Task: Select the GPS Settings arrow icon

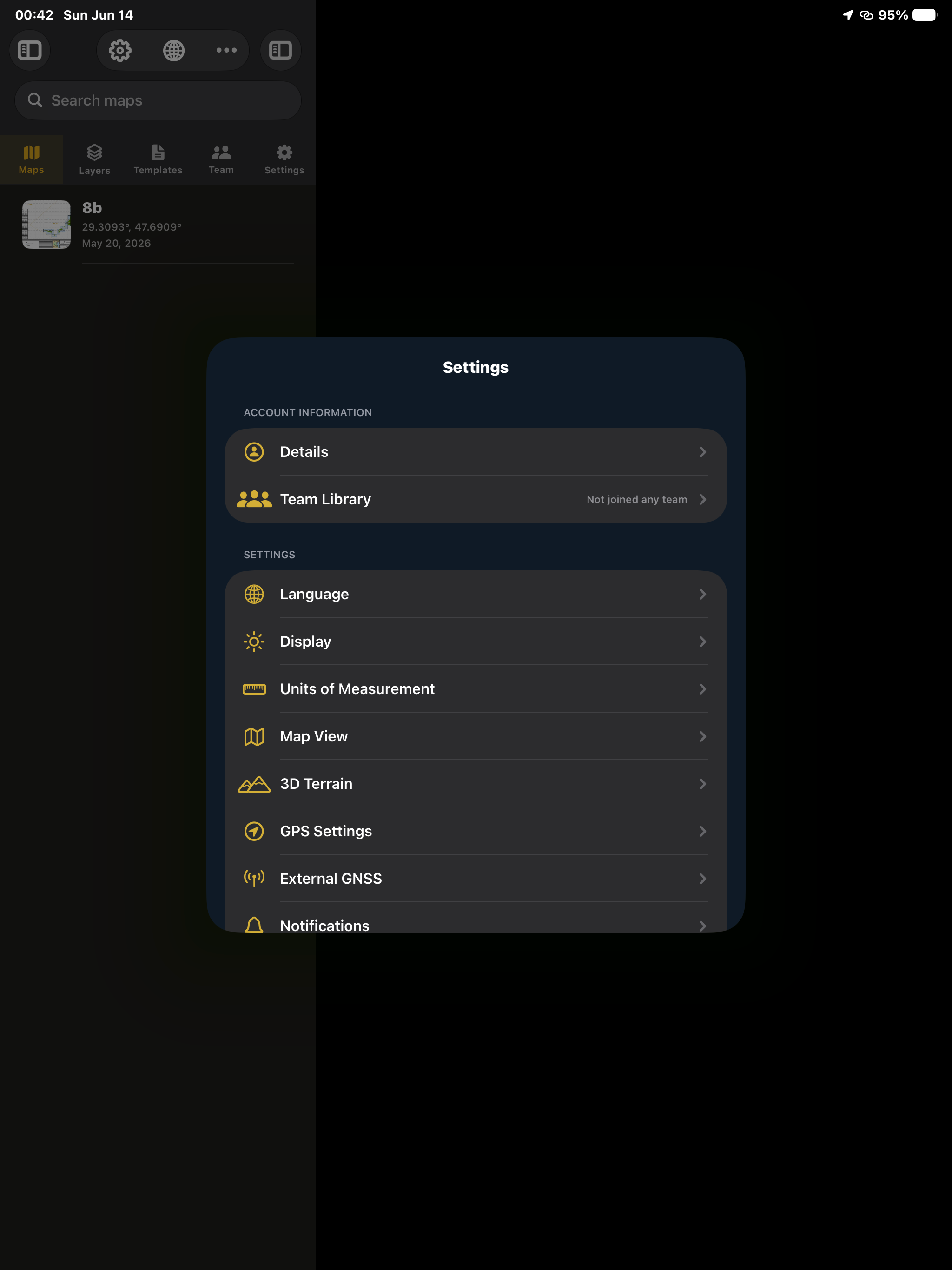Action: [254, 831]
